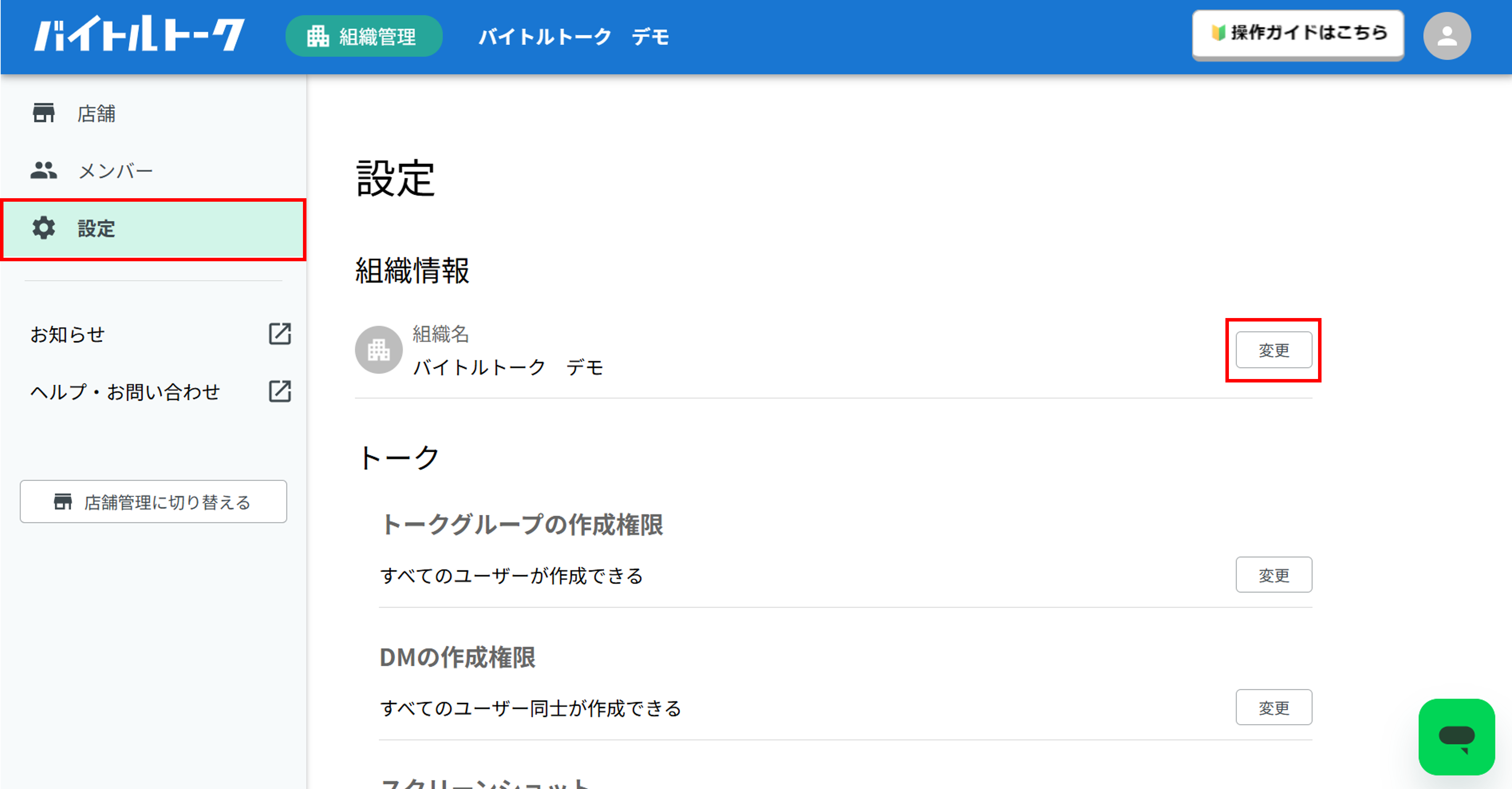1512x789 pixels.
Task: Click the 組織情報 section heading
Action: click(x=412, y=271)
